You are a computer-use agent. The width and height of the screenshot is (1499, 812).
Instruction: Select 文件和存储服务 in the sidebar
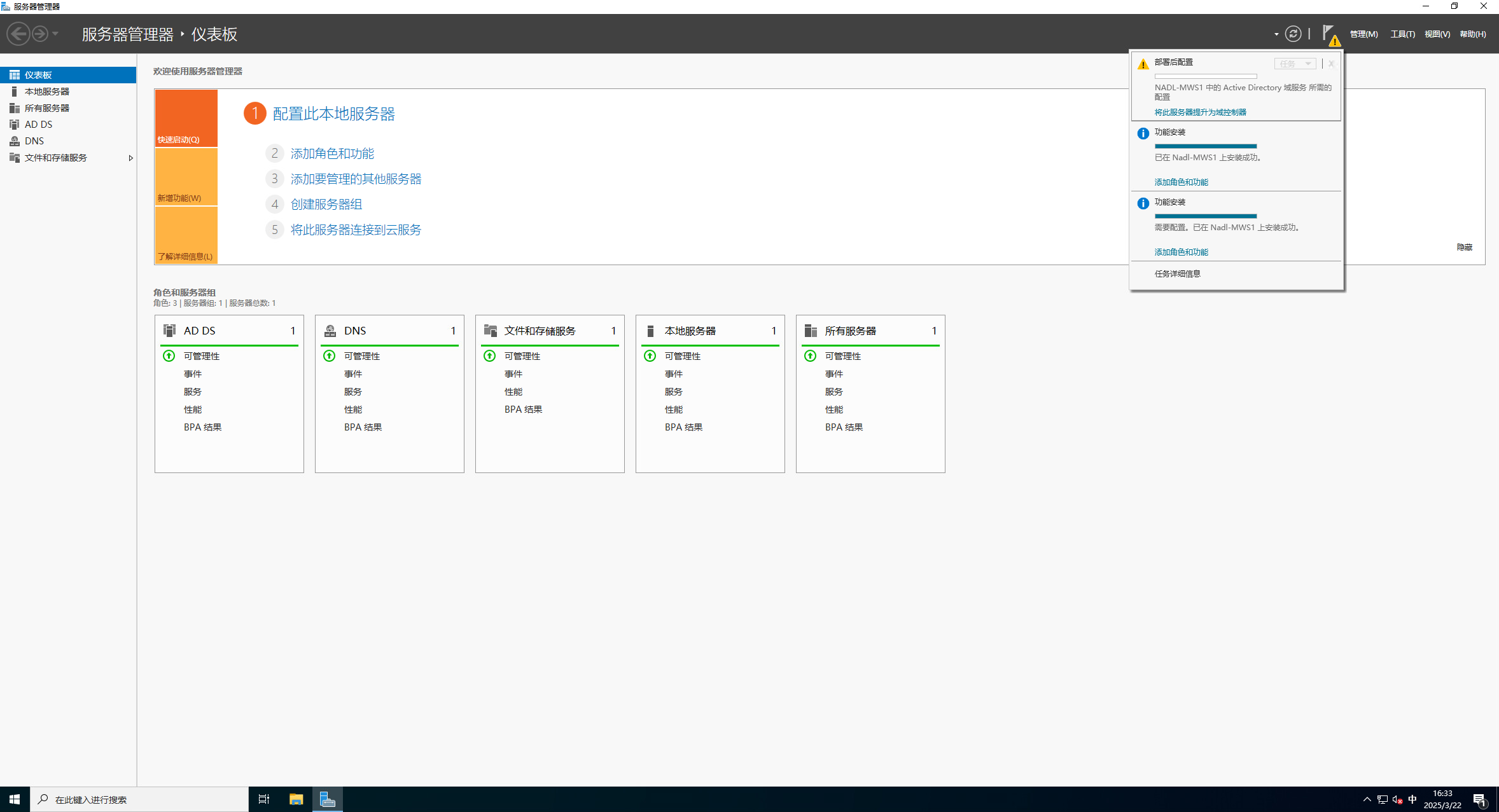point(68,158)
